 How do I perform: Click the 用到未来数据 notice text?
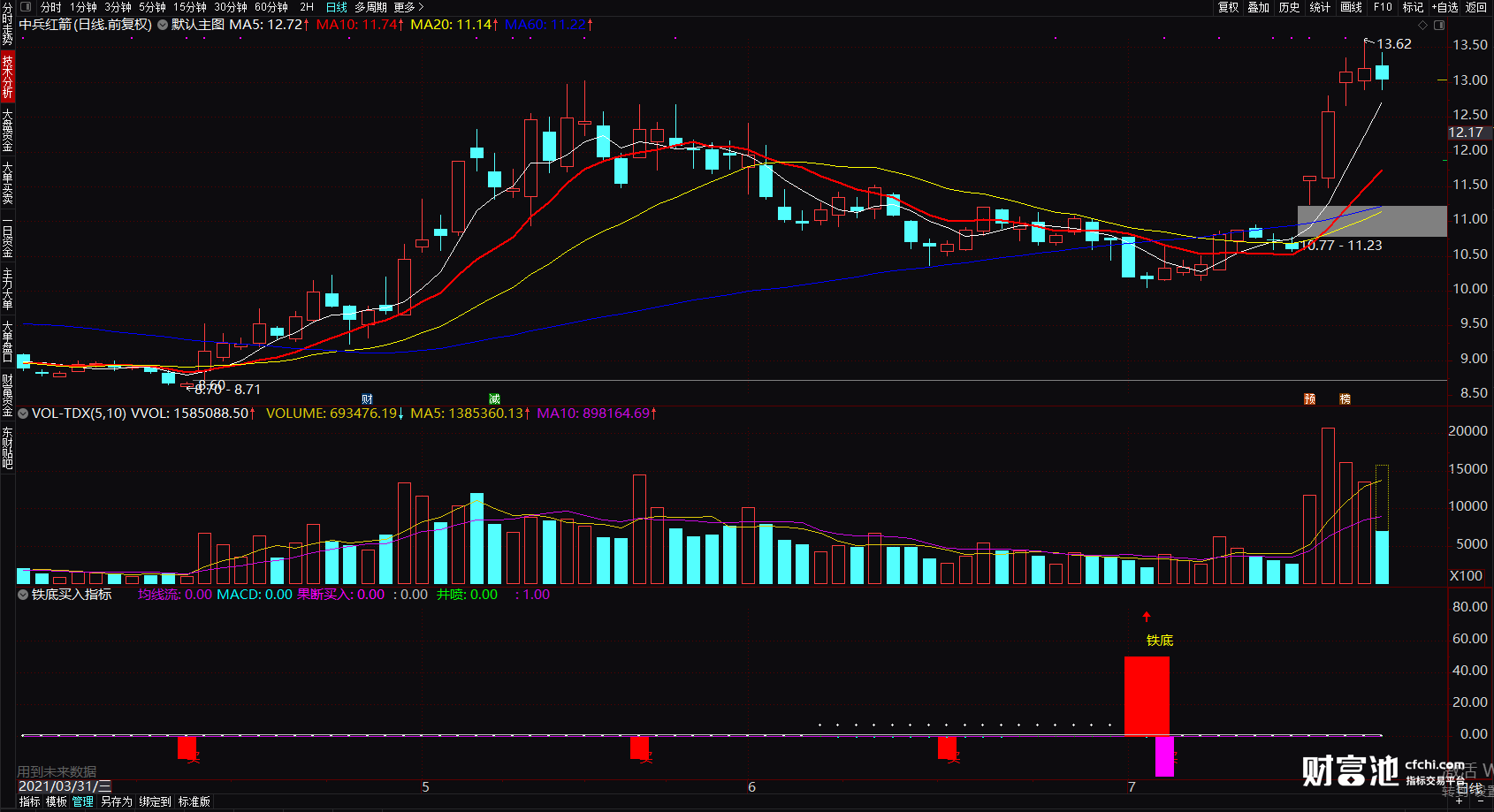57,772
